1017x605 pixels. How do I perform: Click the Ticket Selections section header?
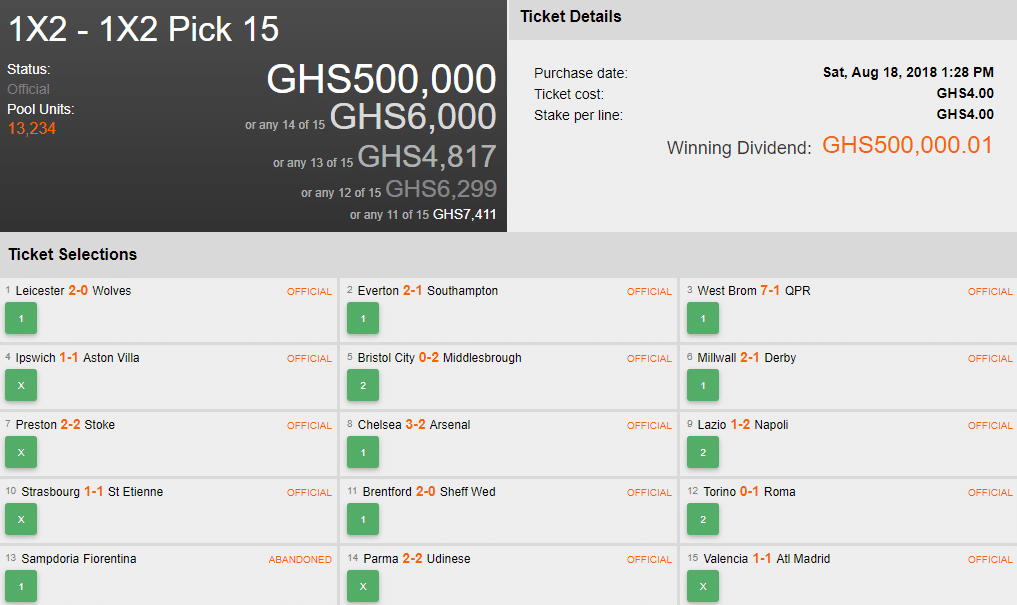click(73, 255)
